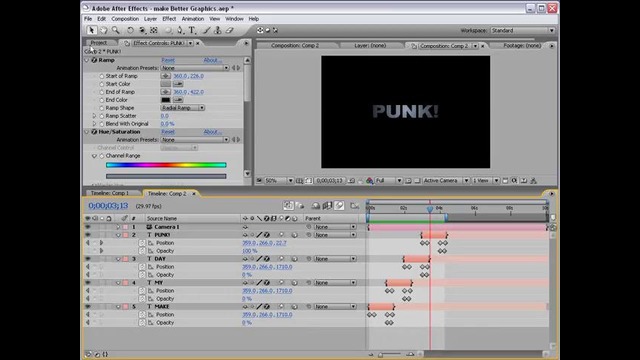Click Reset link for Hue/Saturation effect
640x360 pixels.
pos(168,132)
